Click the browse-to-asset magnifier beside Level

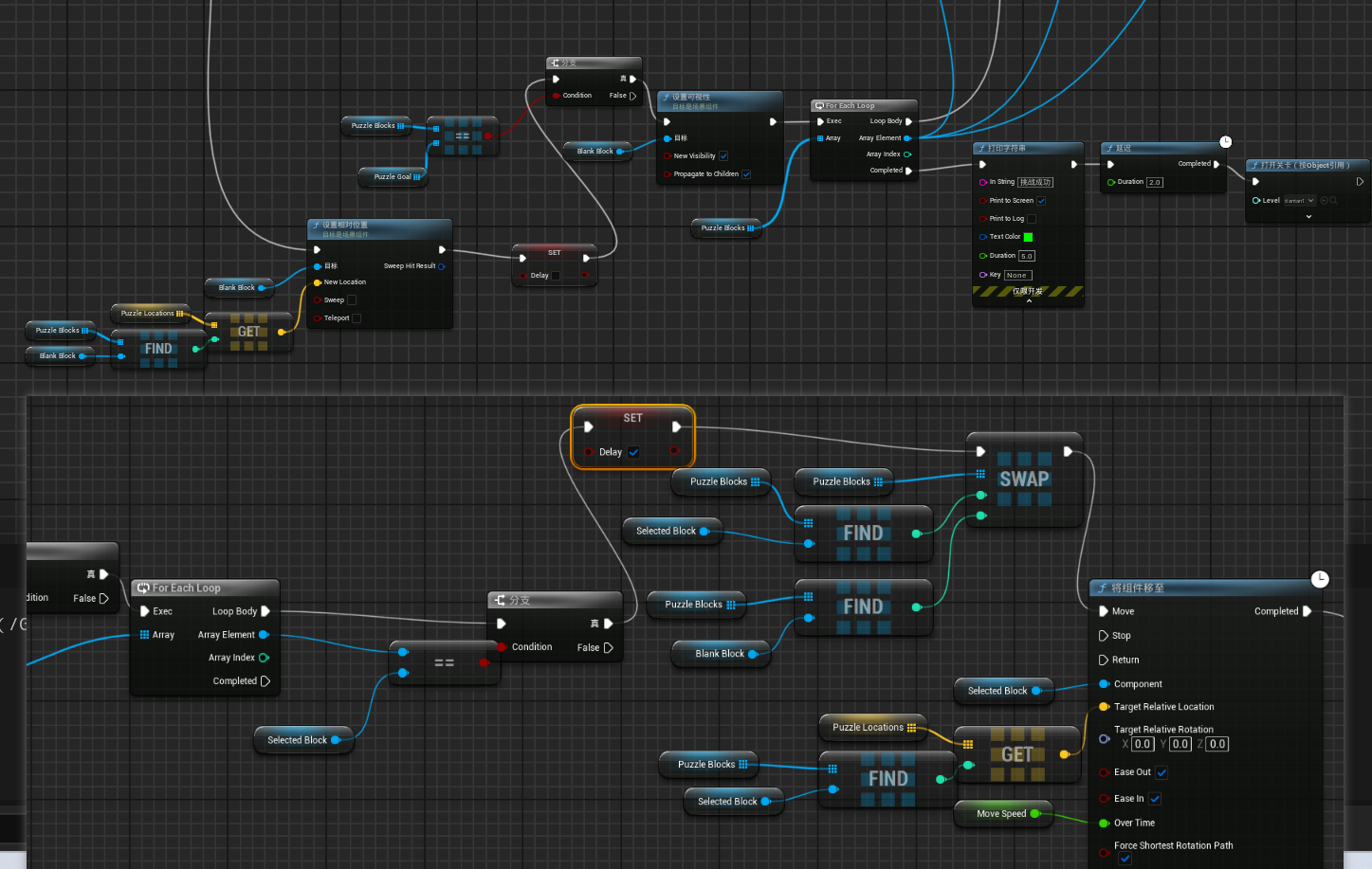[x=1334, y=201]
